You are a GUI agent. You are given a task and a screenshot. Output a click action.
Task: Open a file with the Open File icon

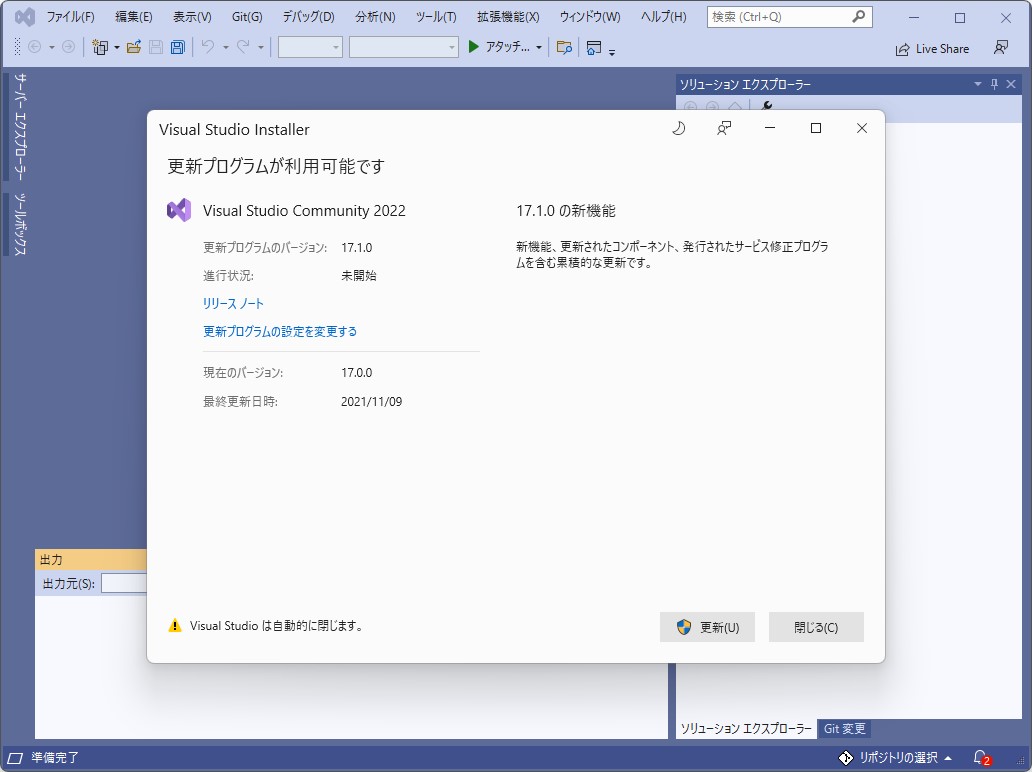[134, 47]
